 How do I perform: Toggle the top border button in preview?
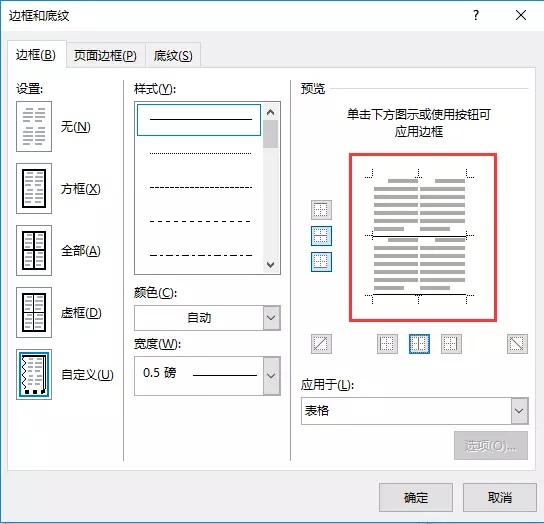321,210
